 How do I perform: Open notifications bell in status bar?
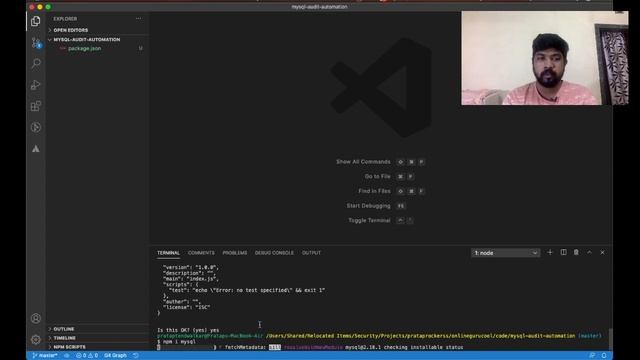604,356
